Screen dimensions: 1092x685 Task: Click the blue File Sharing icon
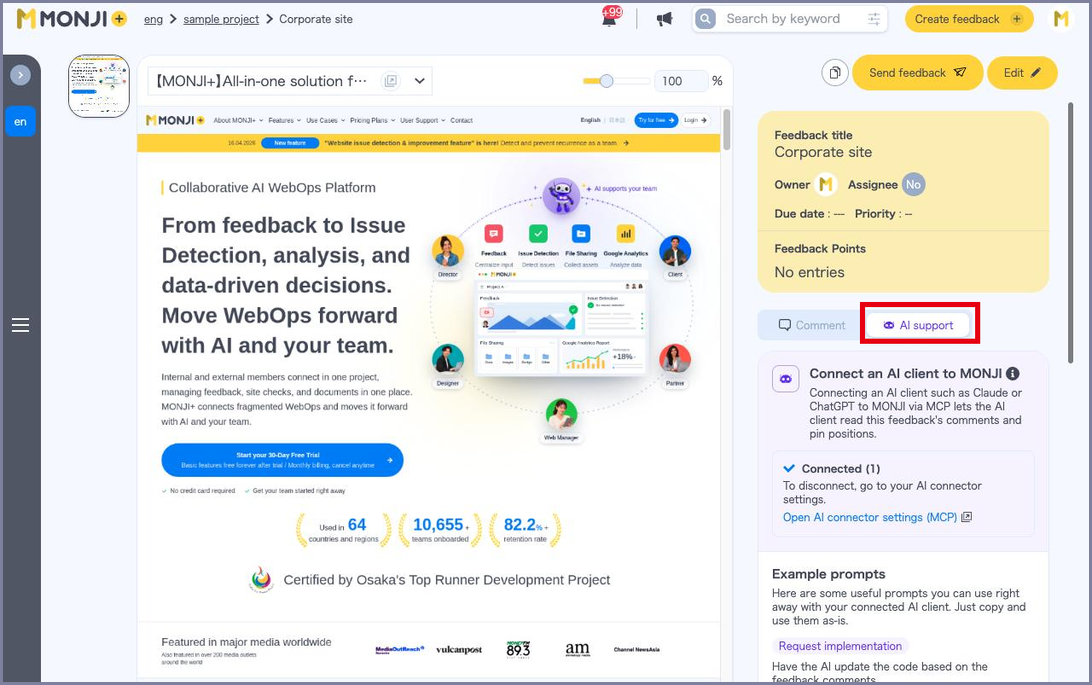pyautogui.click(x=581, y=234)
